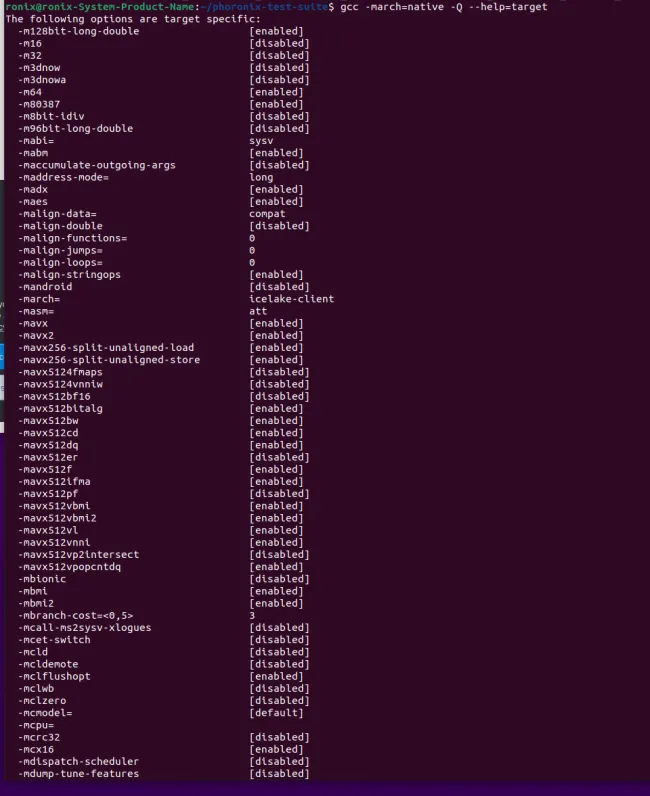Select the icelake-client march value
650x796 pixels.
(291, 299)
